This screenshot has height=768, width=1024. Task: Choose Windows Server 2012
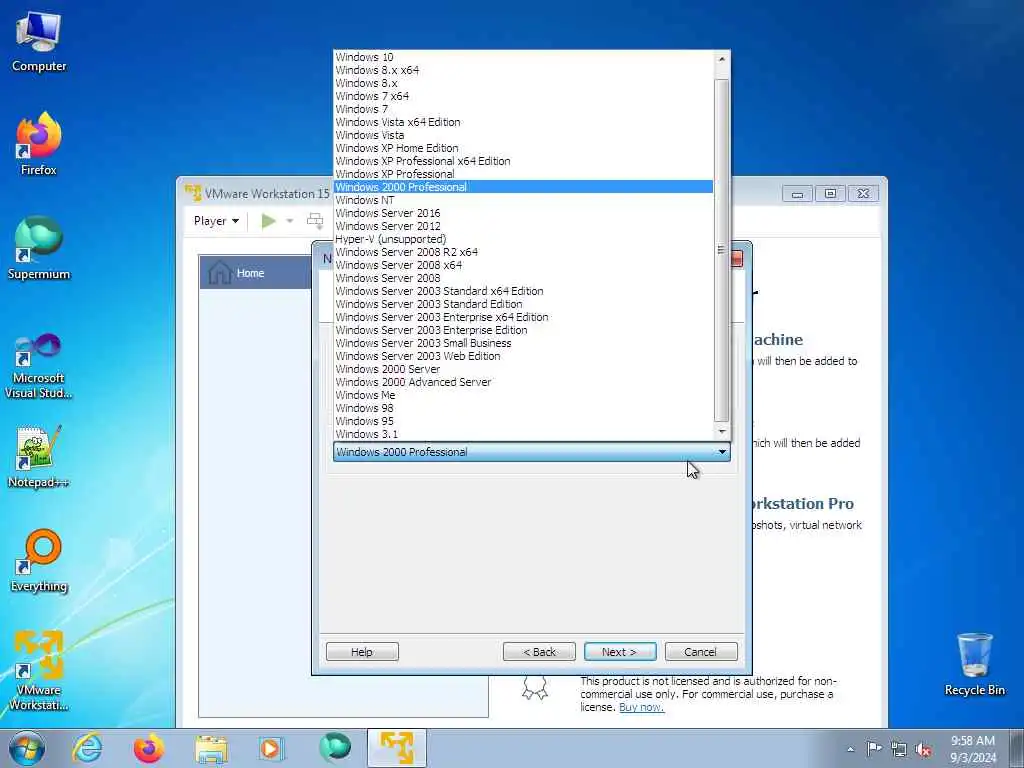point(523,226)
